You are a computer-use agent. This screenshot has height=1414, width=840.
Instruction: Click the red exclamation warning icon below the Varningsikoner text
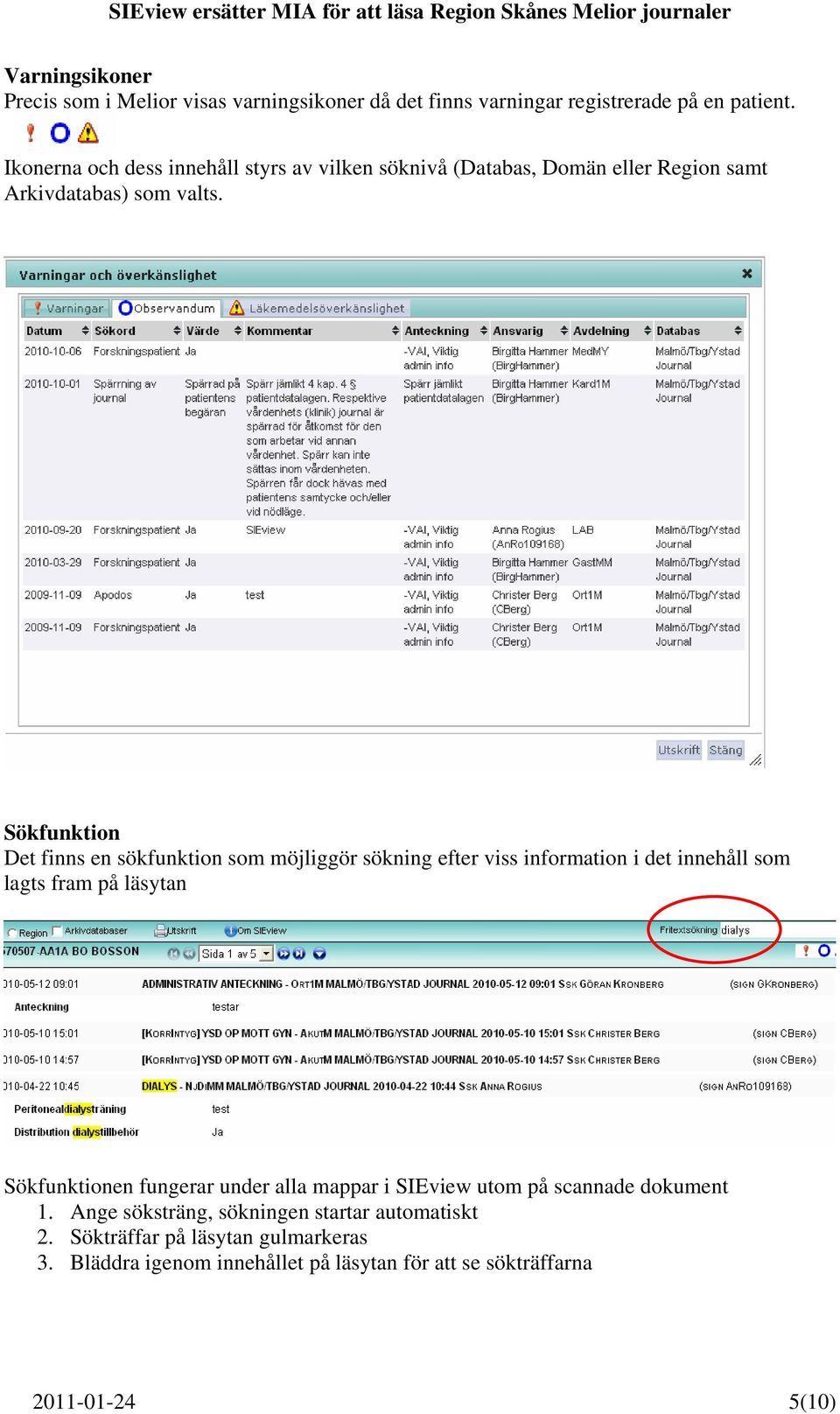[x=31, y=133]
